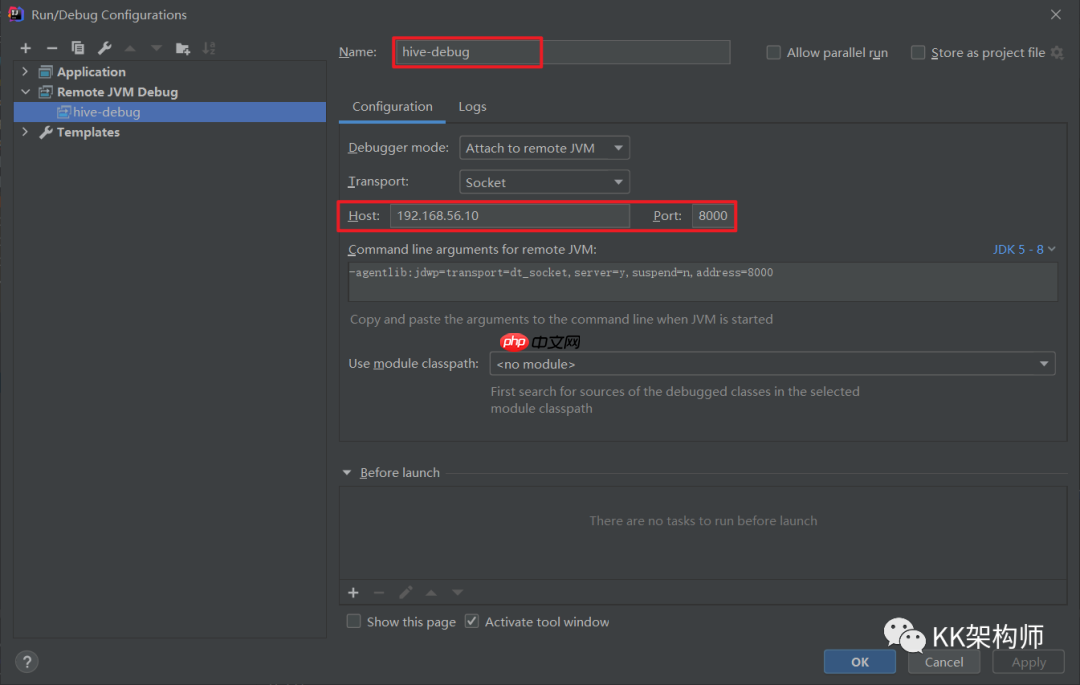This screenshot has height=685, width=1080.
Task: Click the Host input field
Action: pos(510,216)
